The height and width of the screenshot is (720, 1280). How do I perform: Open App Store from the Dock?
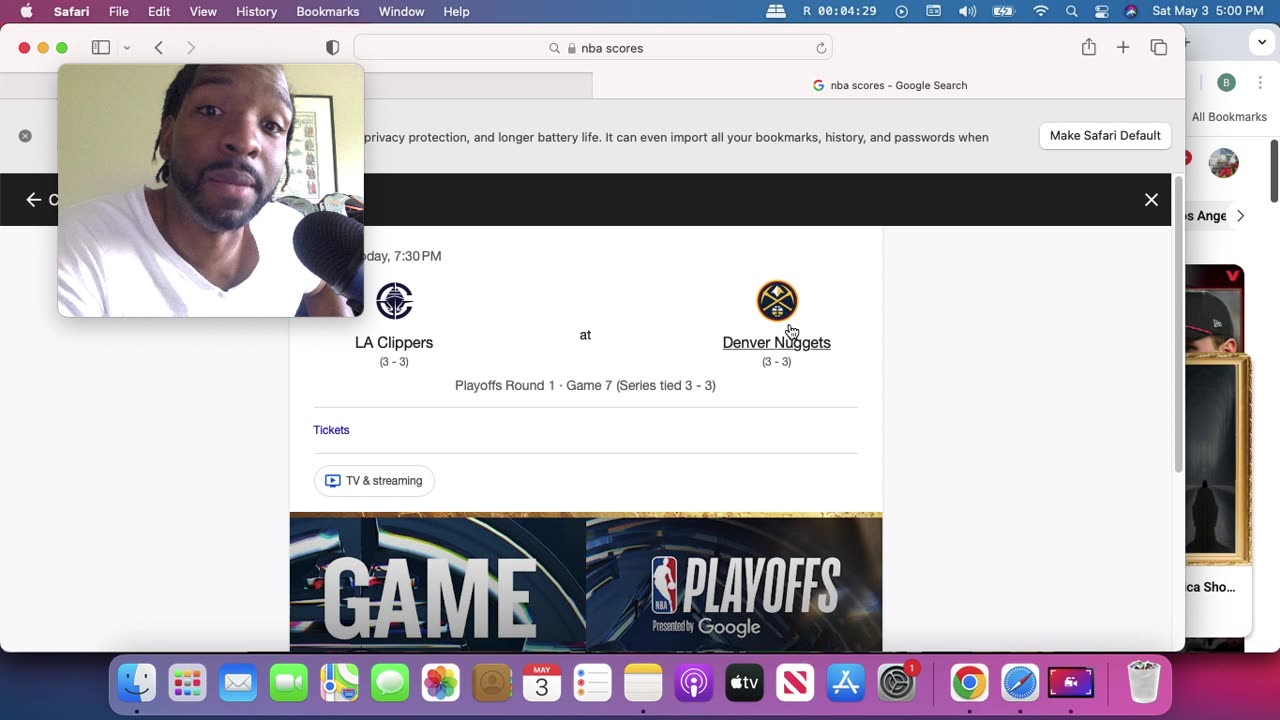(846, 683)
